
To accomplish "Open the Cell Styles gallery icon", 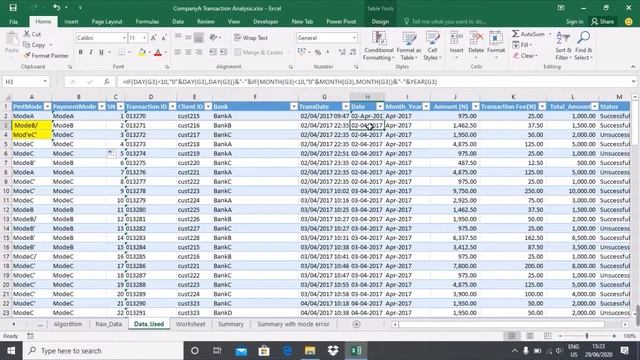I will tap(433, 39).
